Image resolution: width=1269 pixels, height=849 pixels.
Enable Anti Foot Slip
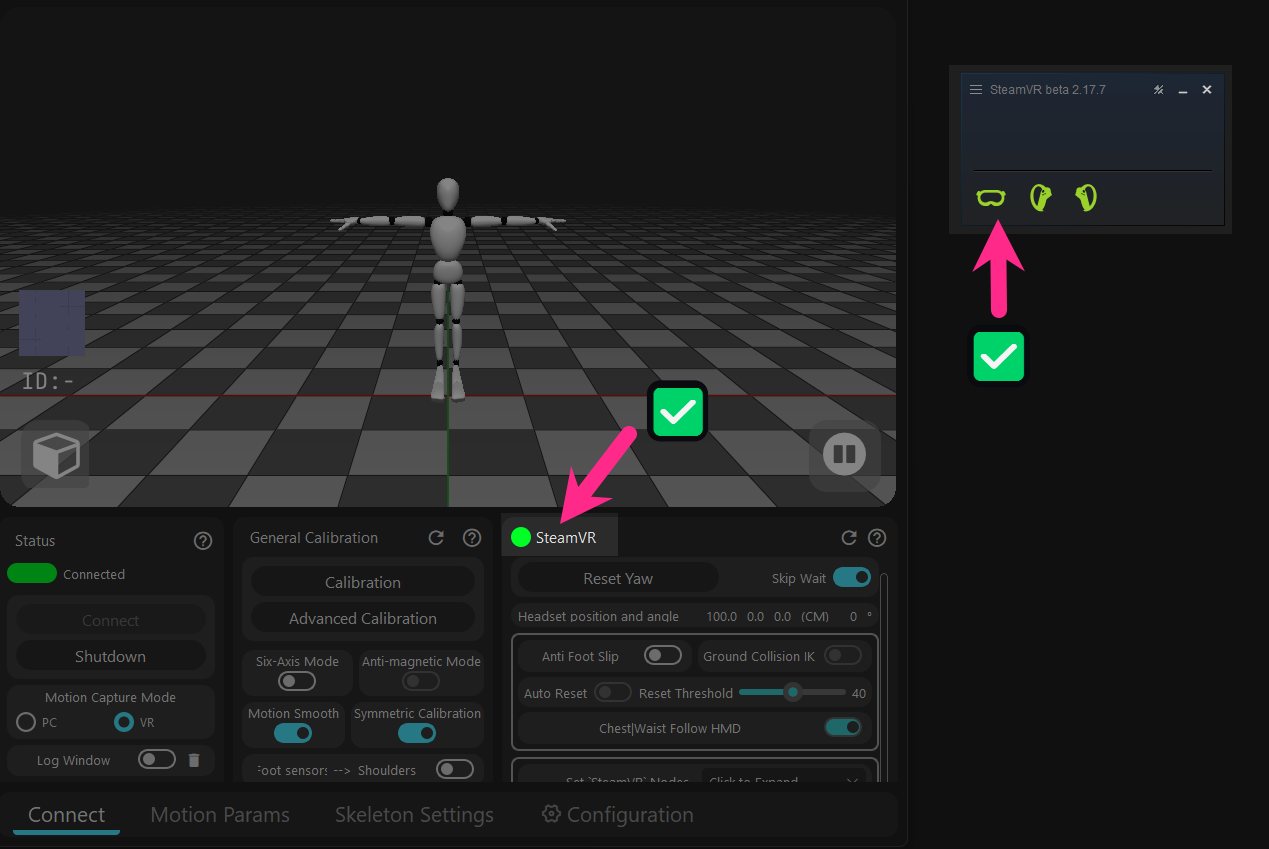pyautogui.click(x=663, y=656)
